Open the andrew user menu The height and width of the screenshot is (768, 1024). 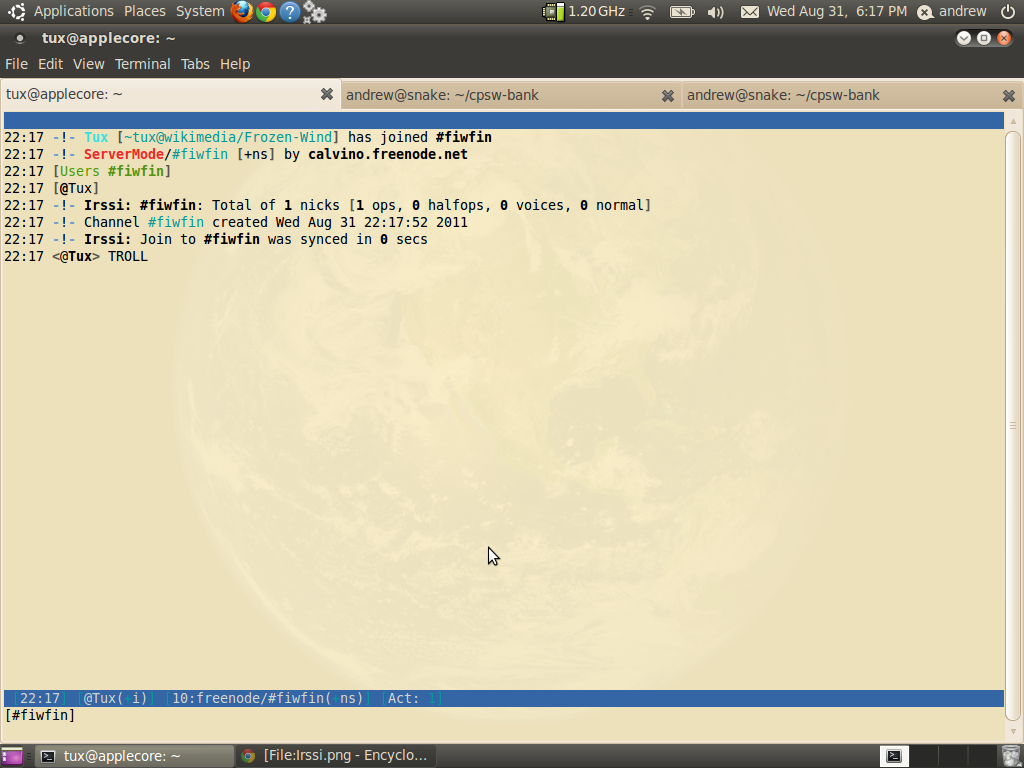tap(952, 12)
